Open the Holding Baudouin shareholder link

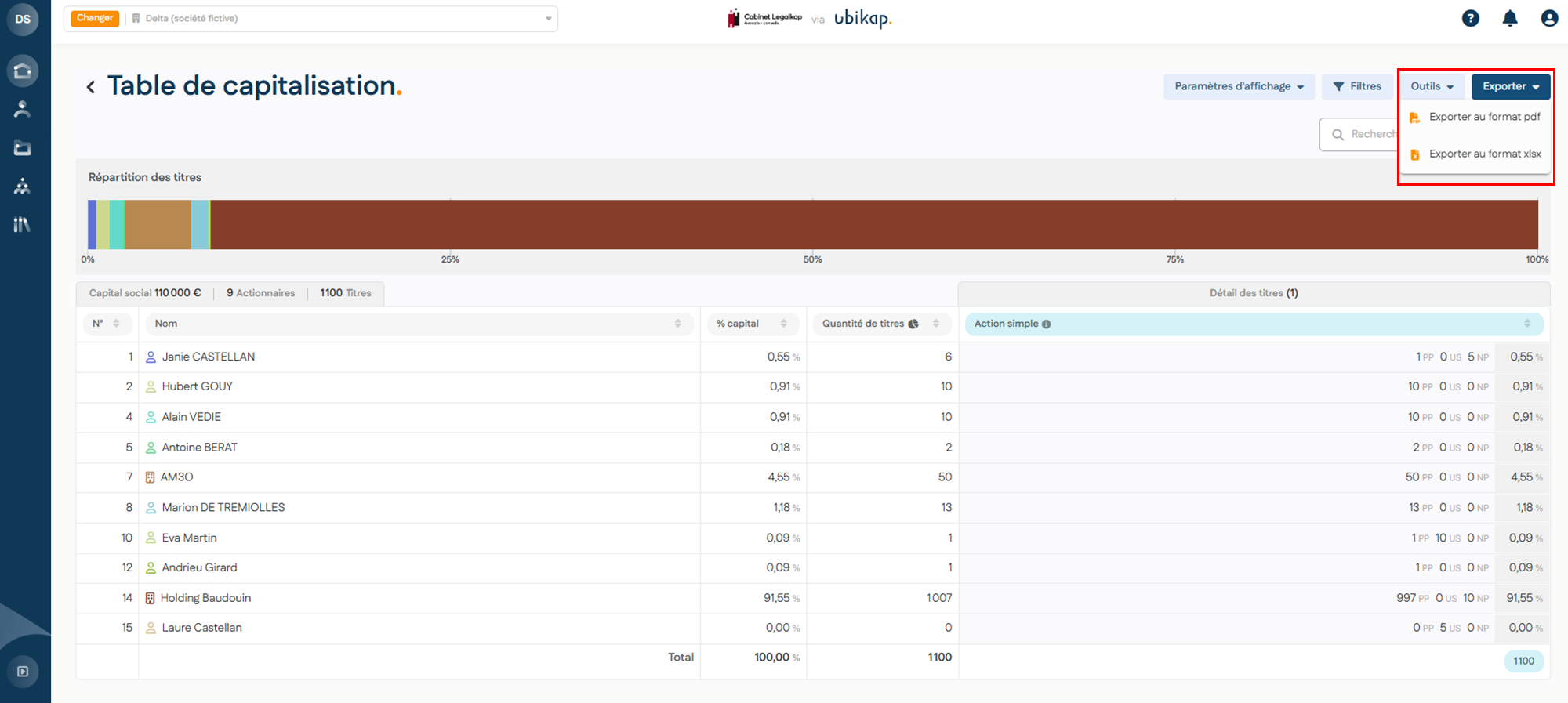205,598
